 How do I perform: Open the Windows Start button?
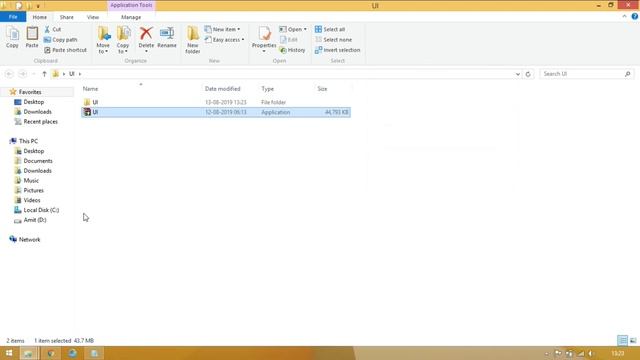(x=9, y=353)
